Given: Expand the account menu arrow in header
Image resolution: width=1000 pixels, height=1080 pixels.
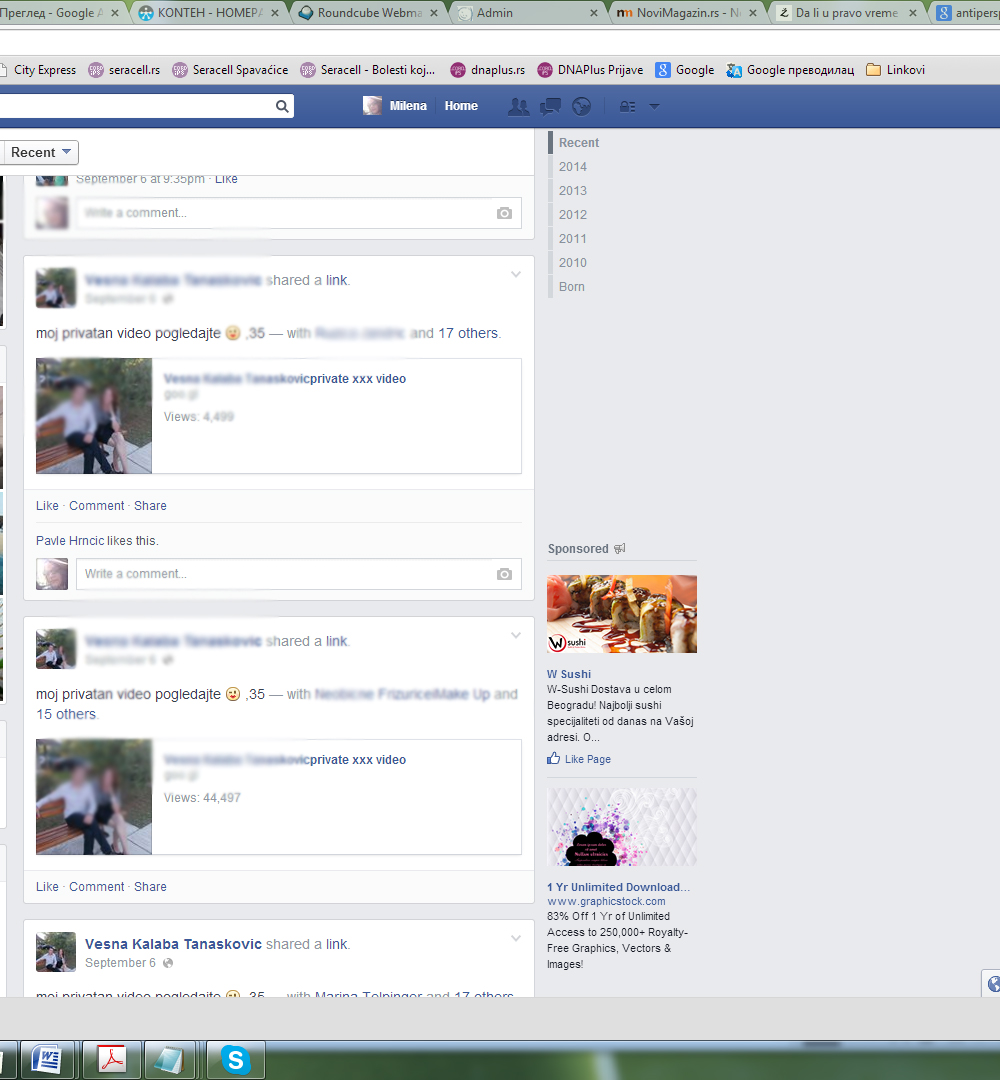Looking at the screenshot, I should click(x=655, y=106).
